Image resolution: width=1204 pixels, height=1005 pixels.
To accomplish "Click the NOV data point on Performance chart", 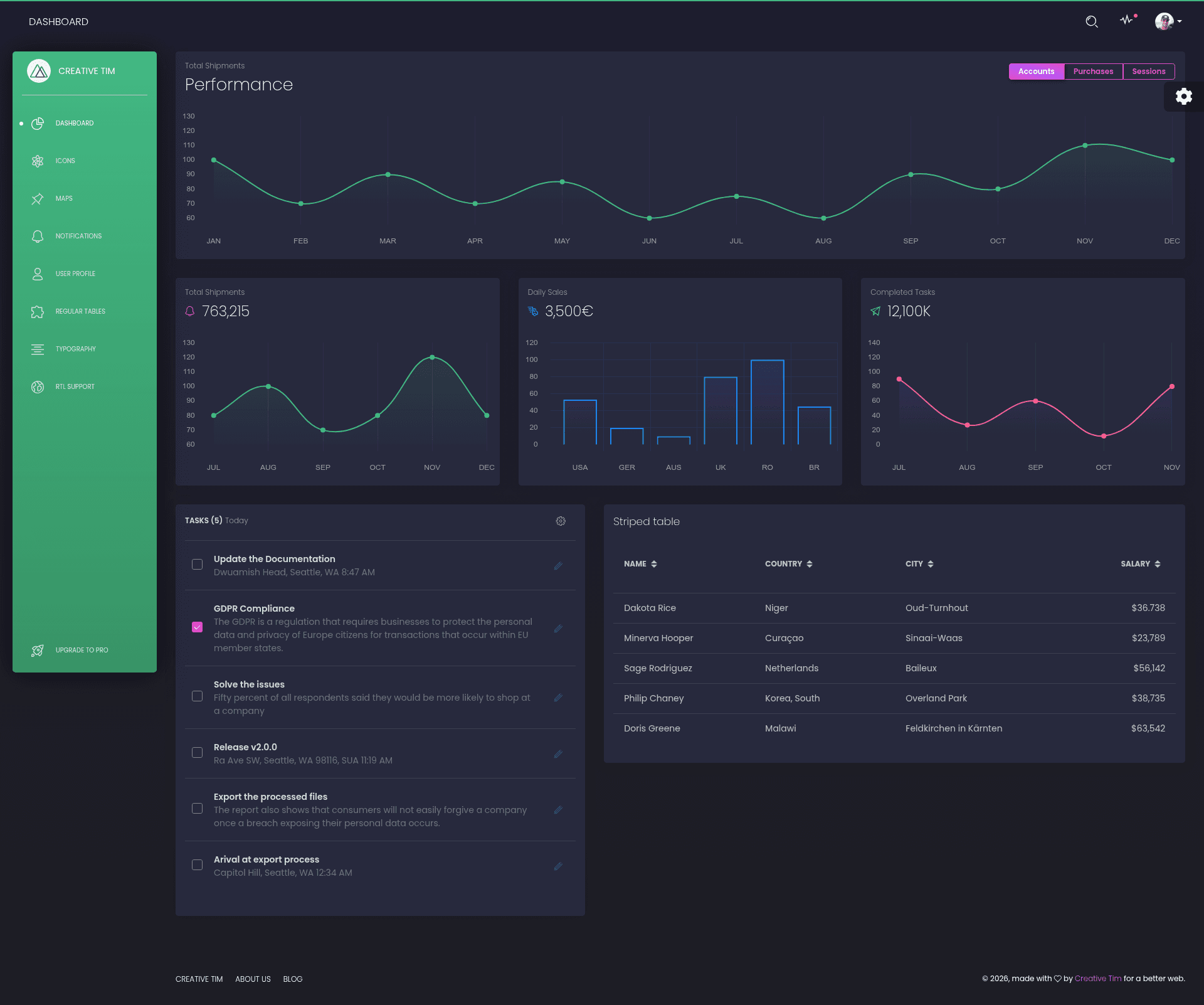I will coord(1085,146).
